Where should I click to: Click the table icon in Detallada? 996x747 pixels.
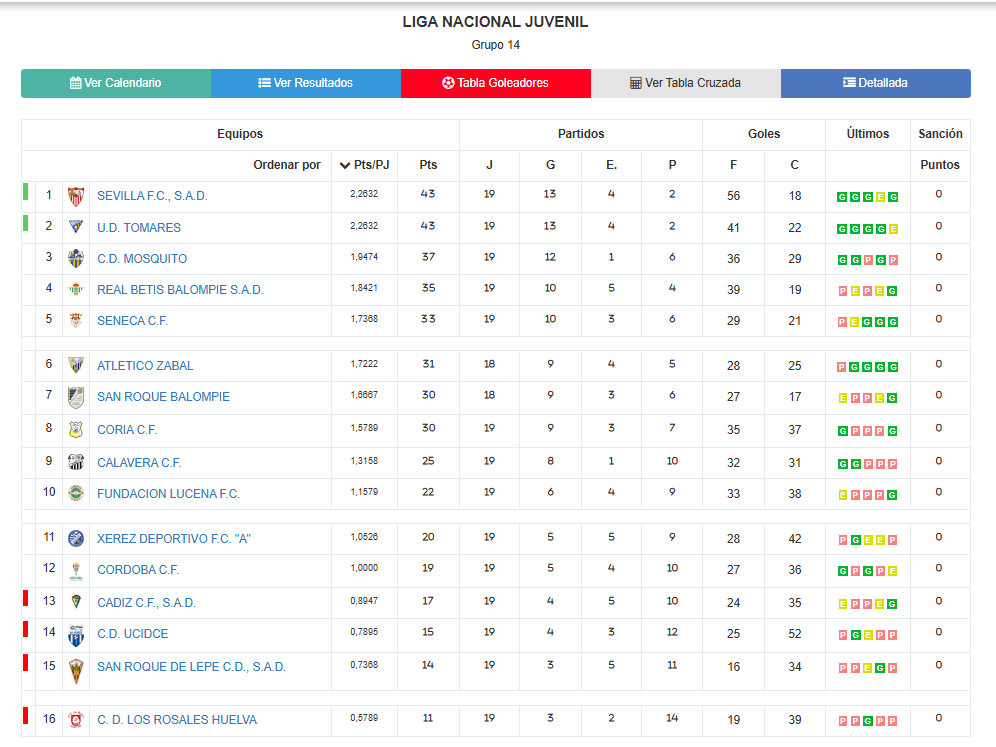849,83
